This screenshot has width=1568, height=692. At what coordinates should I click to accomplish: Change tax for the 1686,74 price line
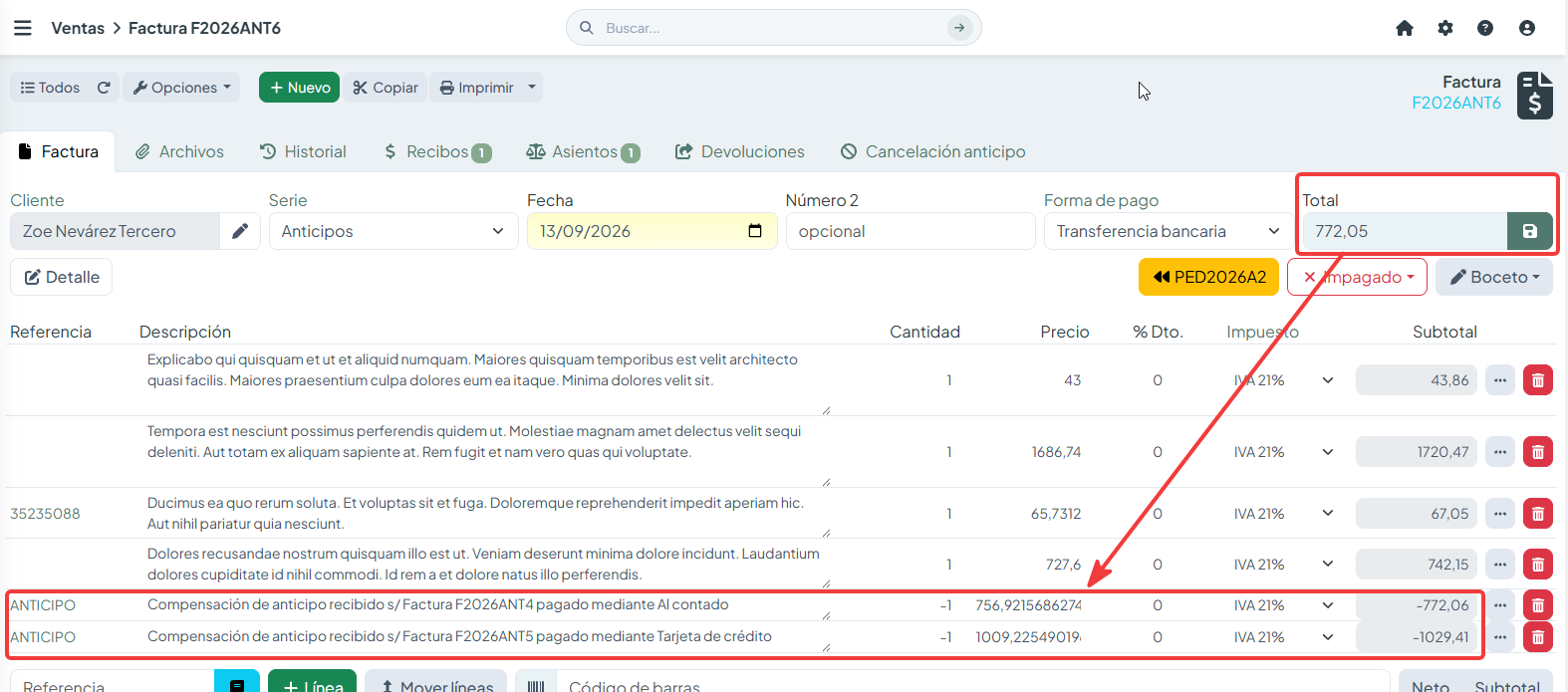1283,452
